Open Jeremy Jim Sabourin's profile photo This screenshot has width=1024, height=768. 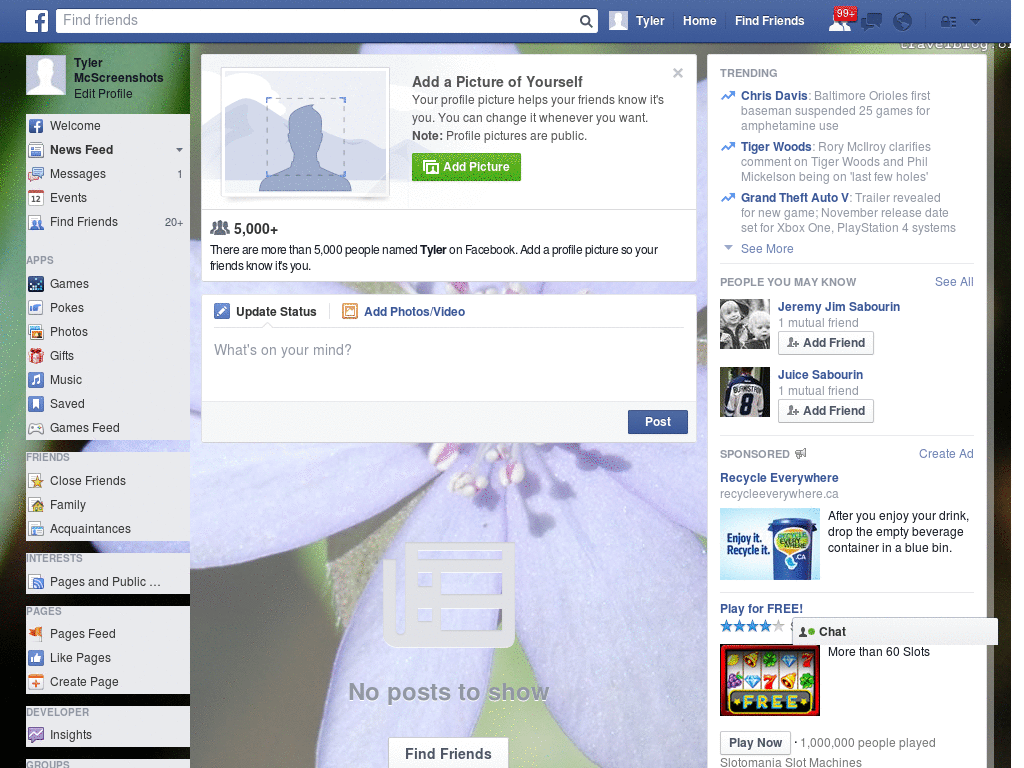pos(745,324)
